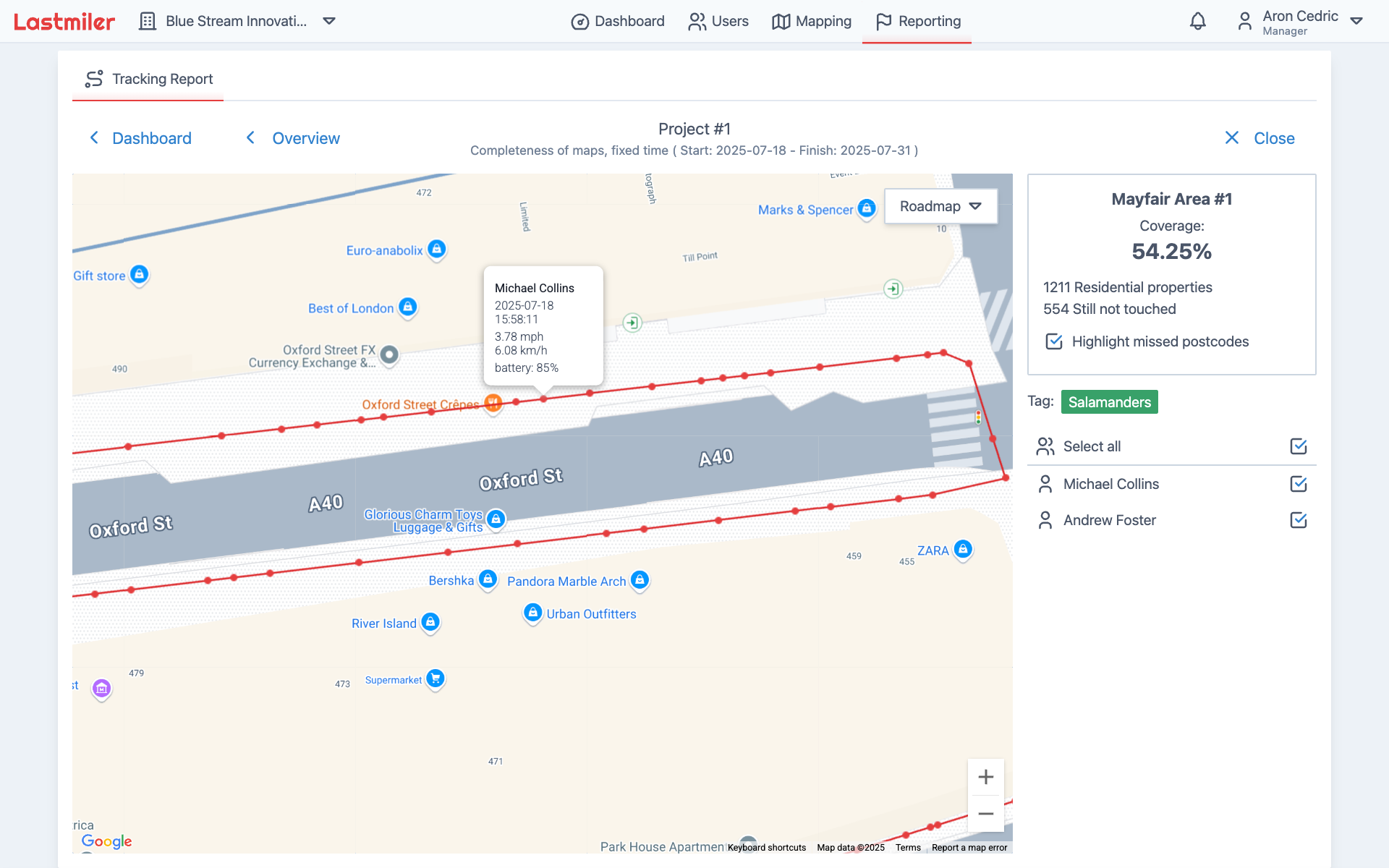The image size is (1389, 868).
Task: Click the Best of London pin
Action: tap(408, 307)
